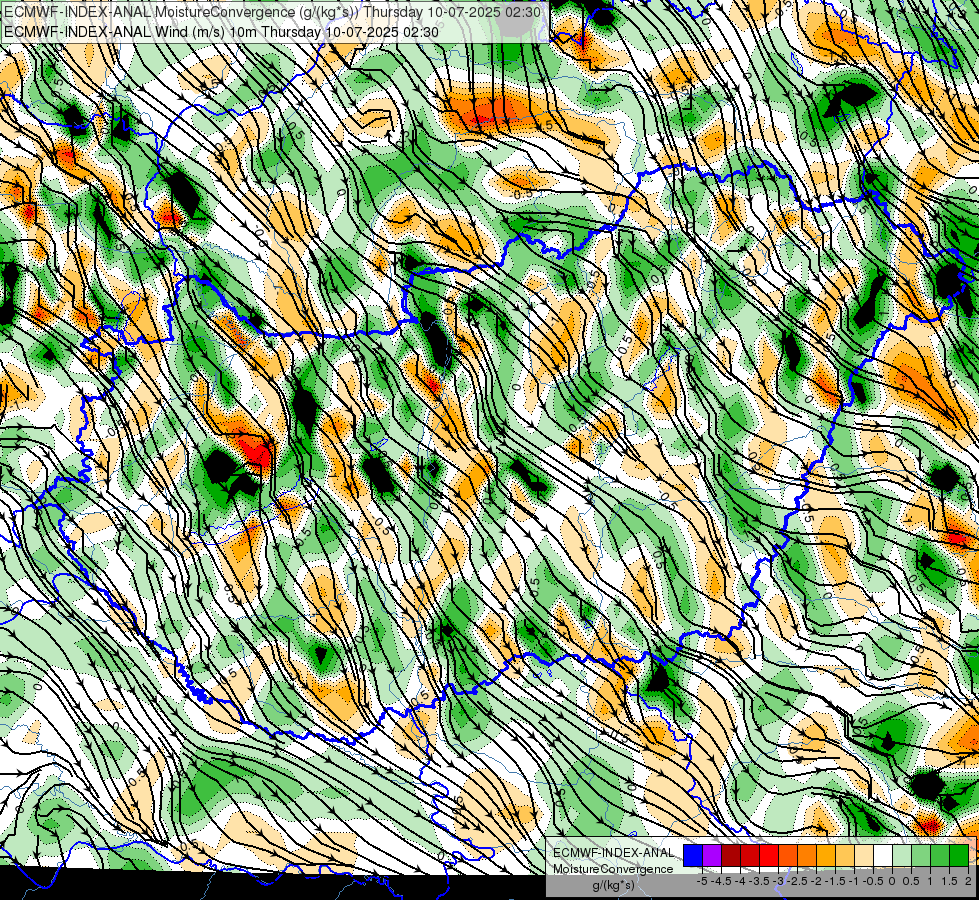Select the darkest green swatch between 1.5 and 2

(x=960, y=856)
